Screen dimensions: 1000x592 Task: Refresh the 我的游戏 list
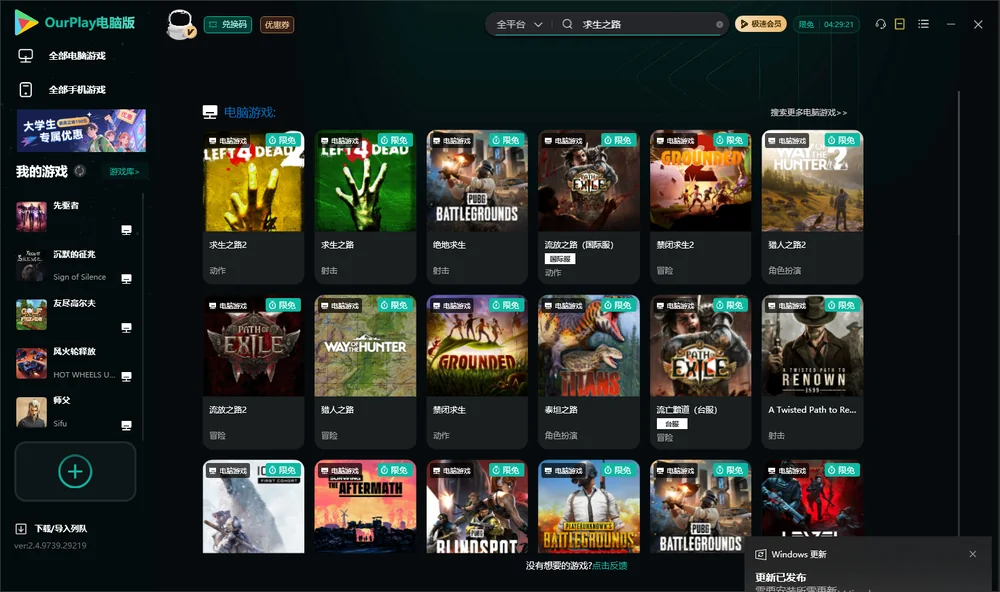80,171
